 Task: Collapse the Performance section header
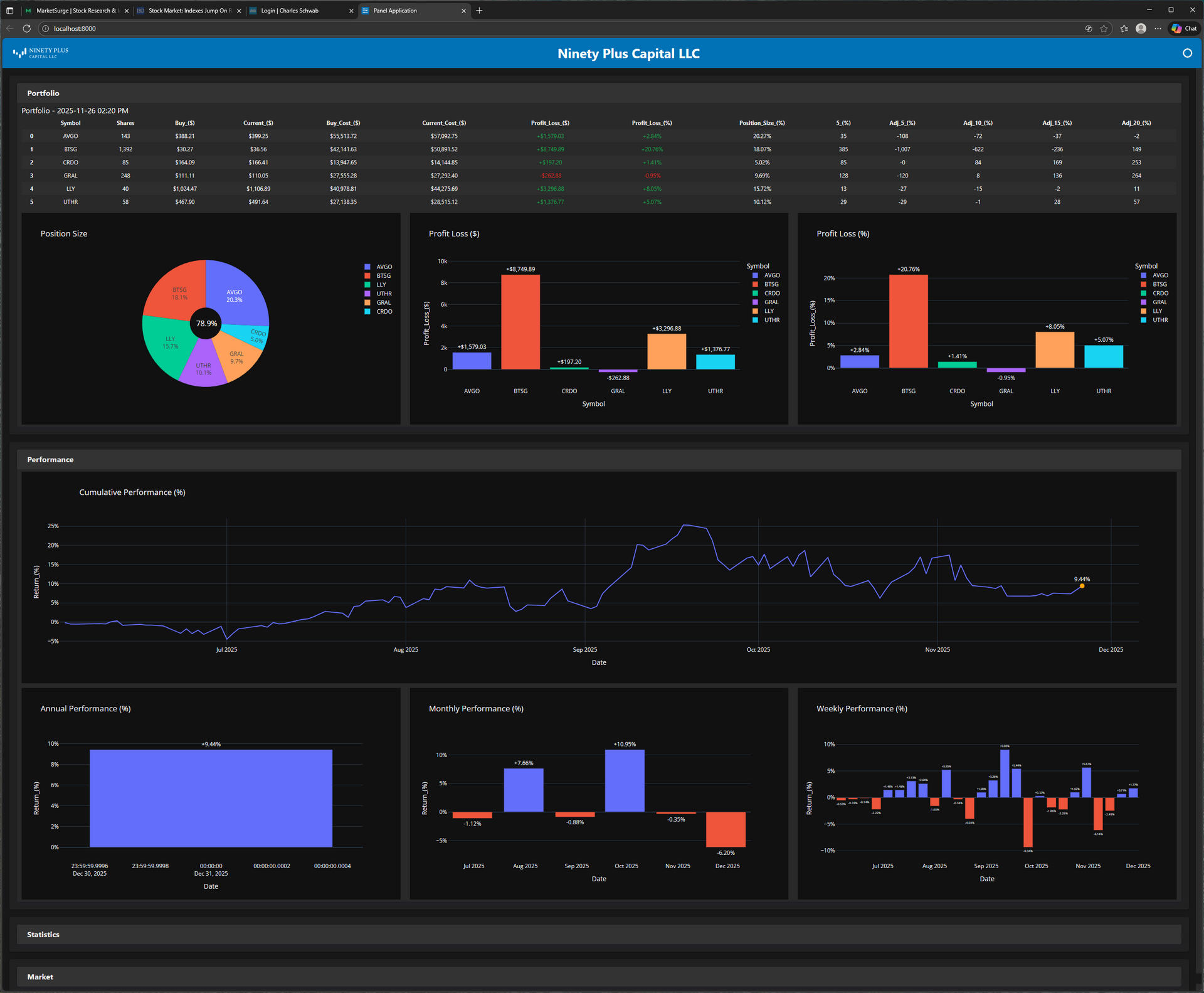(50, 459)
